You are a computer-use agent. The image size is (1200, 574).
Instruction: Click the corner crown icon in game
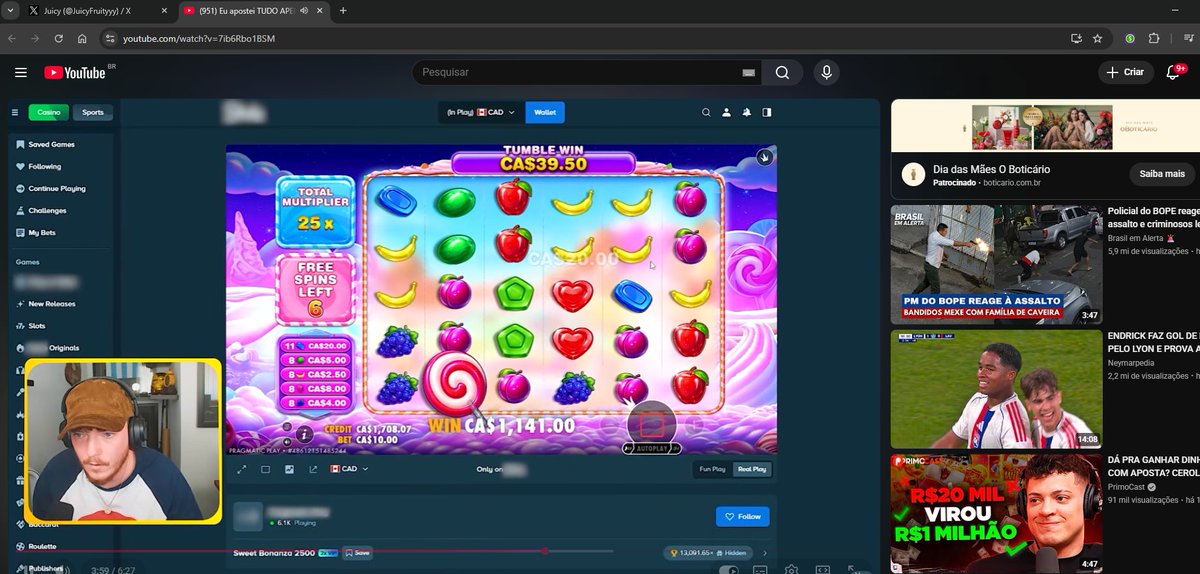(764, 157)
